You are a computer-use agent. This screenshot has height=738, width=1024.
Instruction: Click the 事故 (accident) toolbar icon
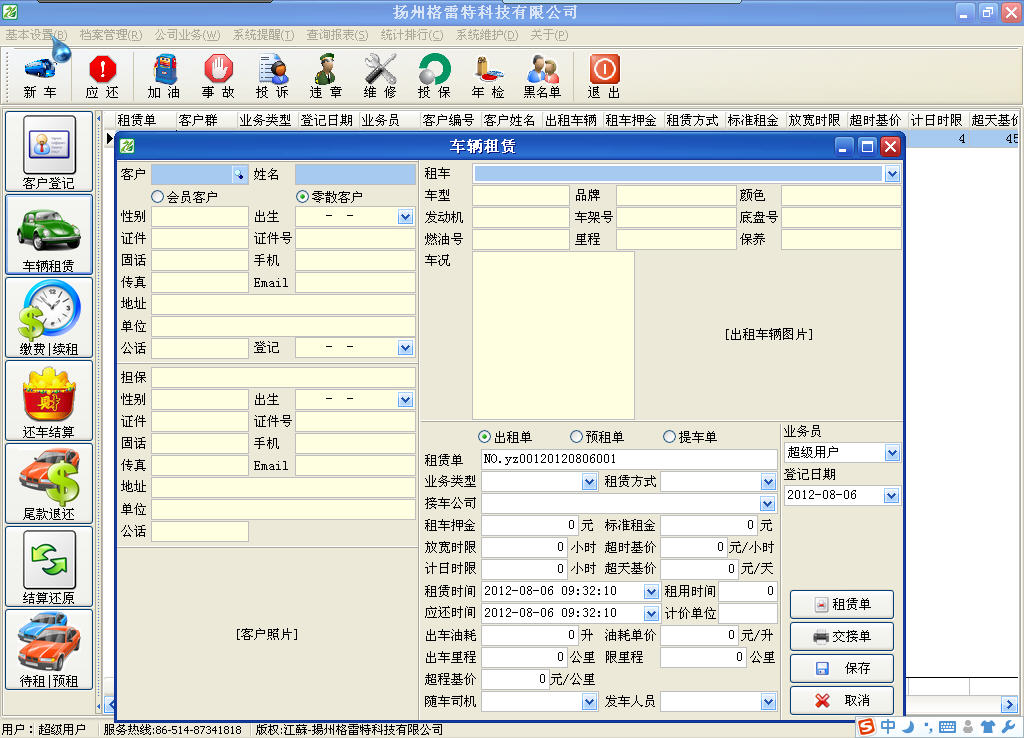click(218, 76)
